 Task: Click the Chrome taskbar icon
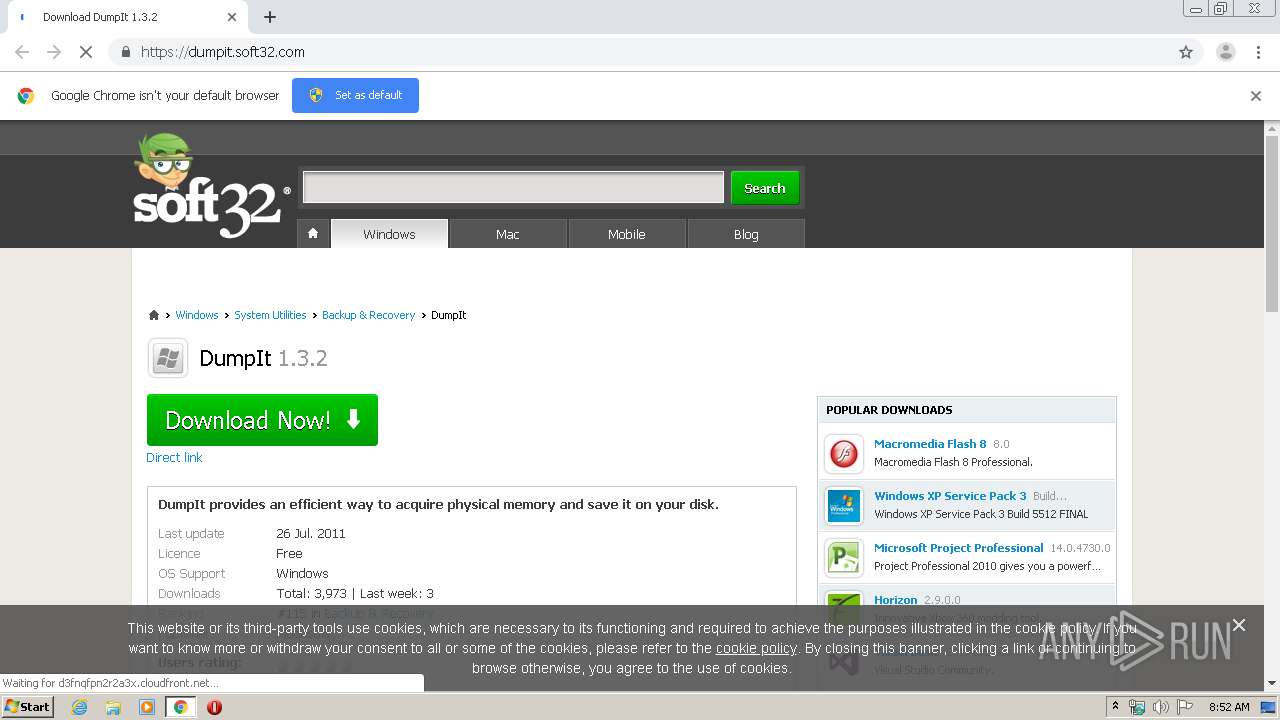[x=181, y=707]
